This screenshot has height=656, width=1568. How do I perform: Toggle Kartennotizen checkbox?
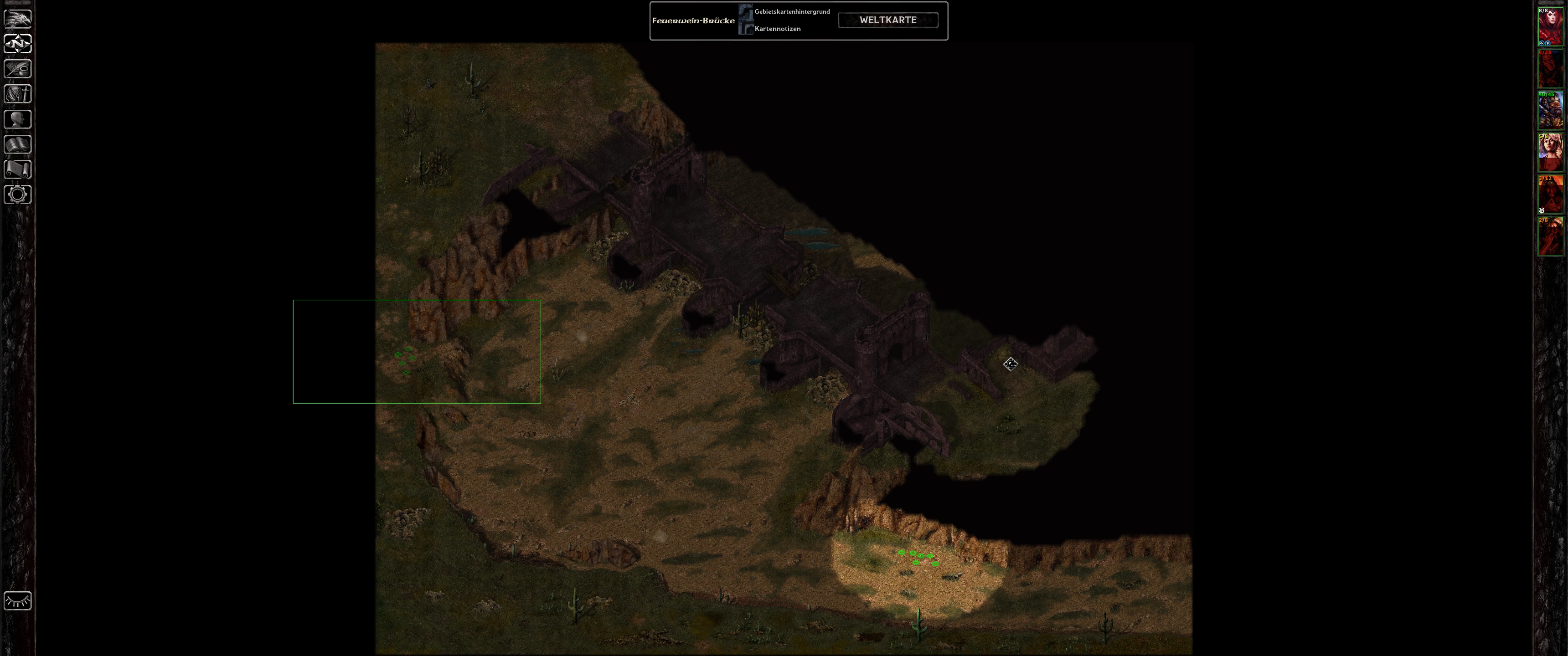tap(746, 28)
